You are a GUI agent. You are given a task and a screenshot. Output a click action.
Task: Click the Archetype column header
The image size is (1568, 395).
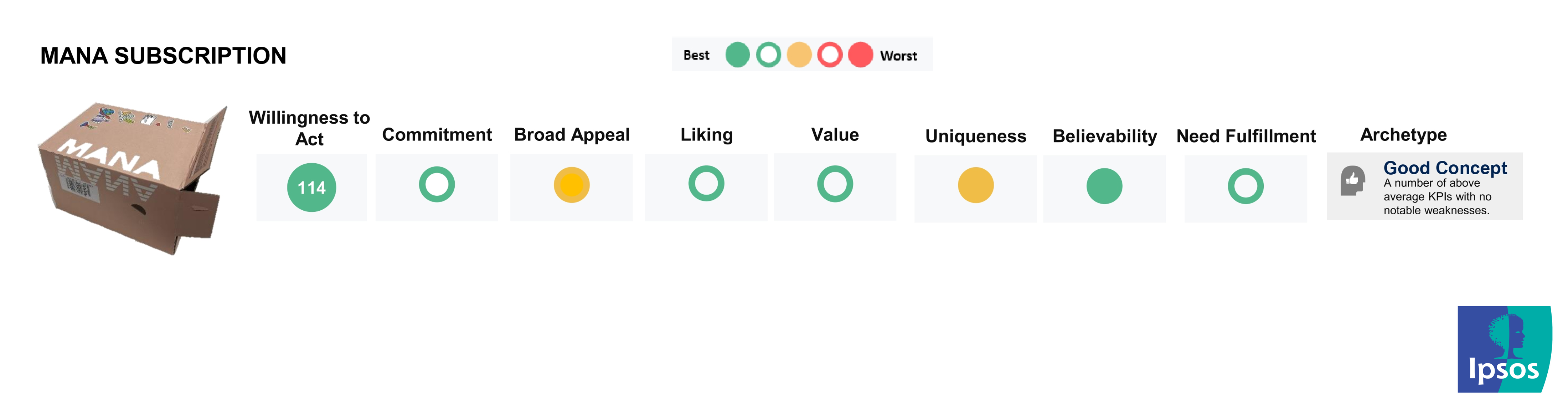point(1403,134)
